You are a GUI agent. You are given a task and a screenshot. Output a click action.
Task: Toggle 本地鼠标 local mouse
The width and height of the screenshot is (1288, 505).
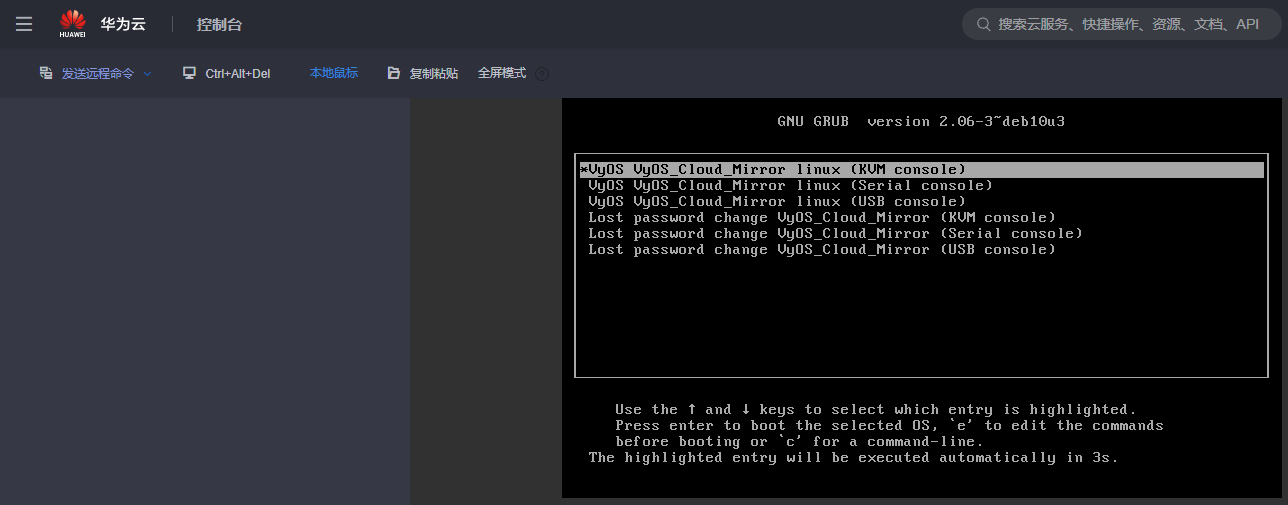(x=334, y=73)
